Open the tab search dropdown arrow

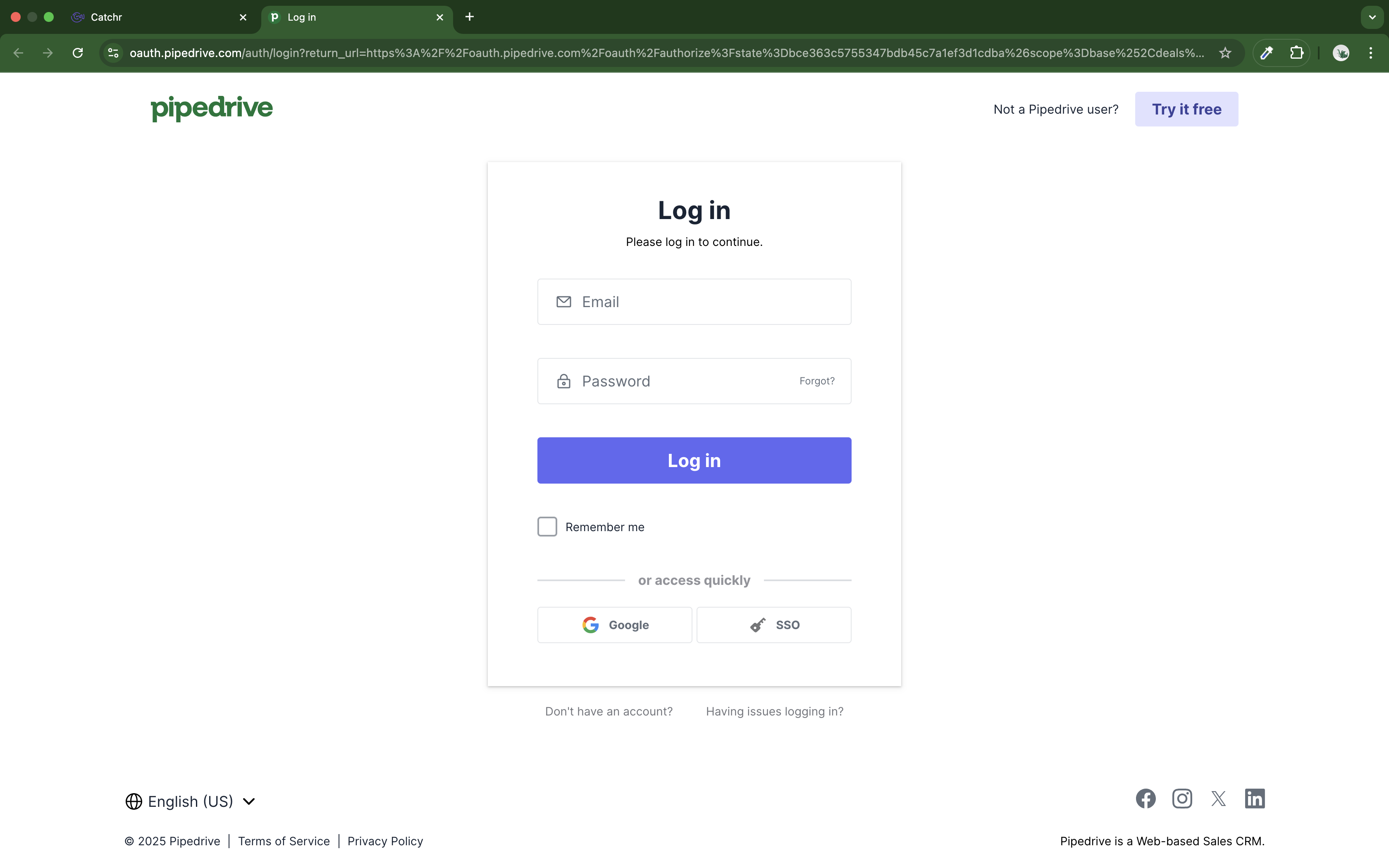tap(1372, 17)
